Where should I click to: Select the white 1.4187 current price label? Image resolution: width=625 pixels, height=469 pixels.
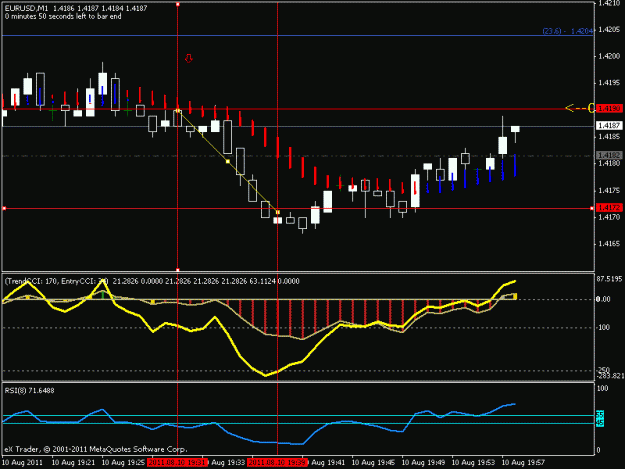click(609, 126)
